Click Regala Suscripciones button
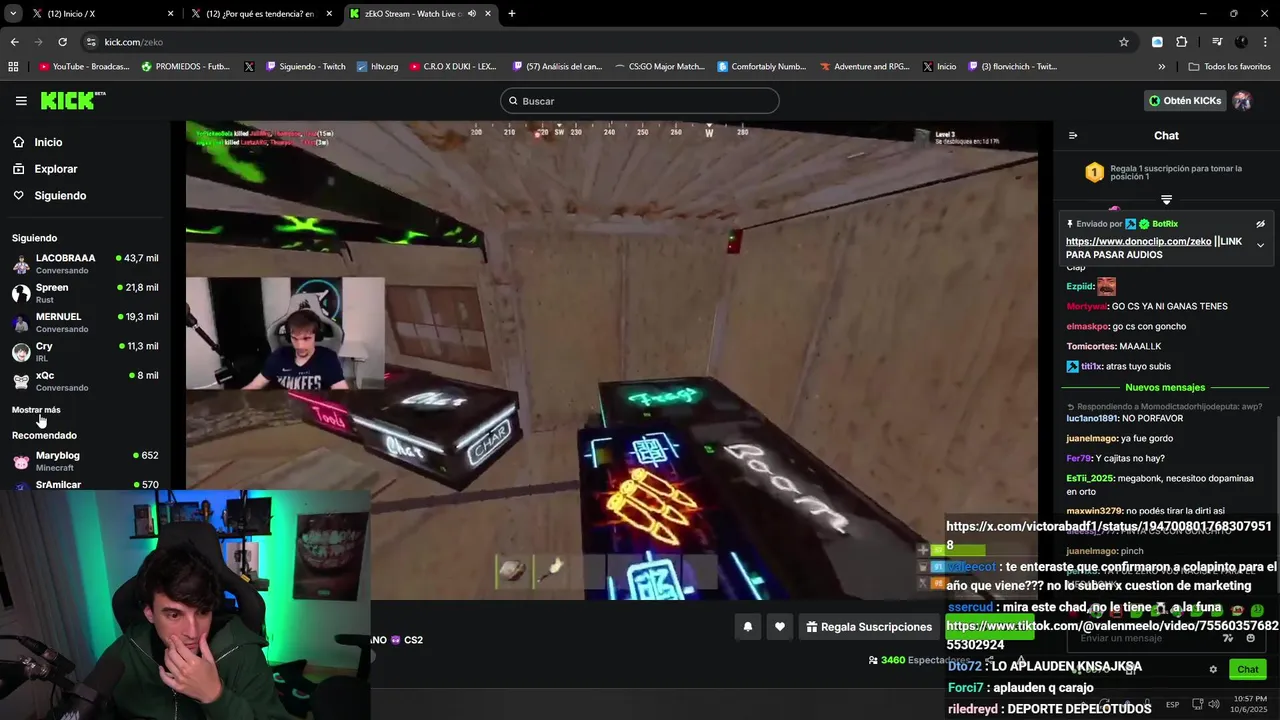 pyautogui.click(x=868, y=627)
